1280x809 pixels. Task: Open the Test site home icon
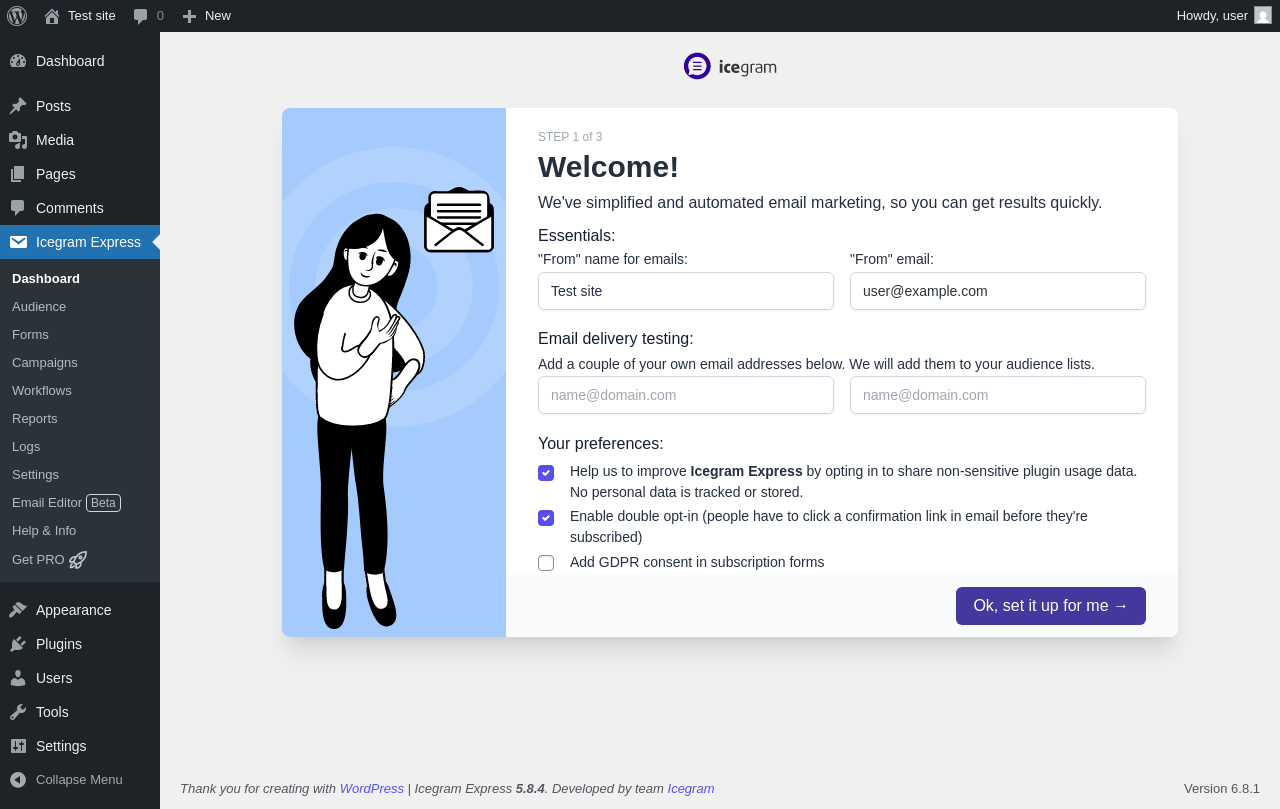coord(52,16)
